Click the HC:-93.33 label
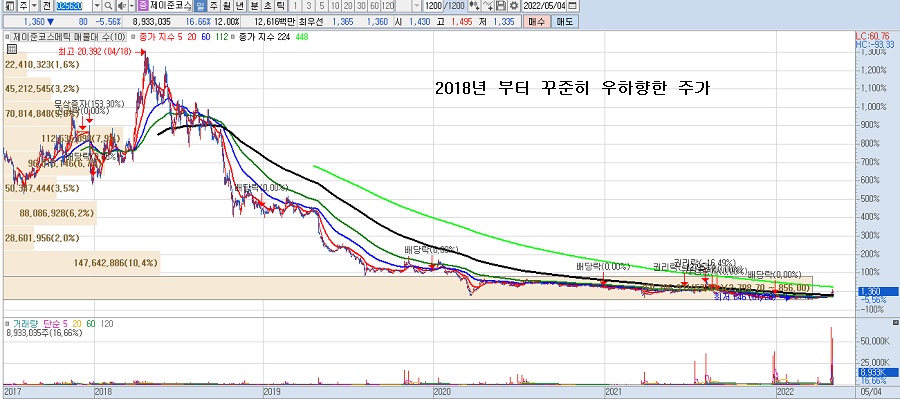Screen dimensions: 900x399 tap(874, 44)
